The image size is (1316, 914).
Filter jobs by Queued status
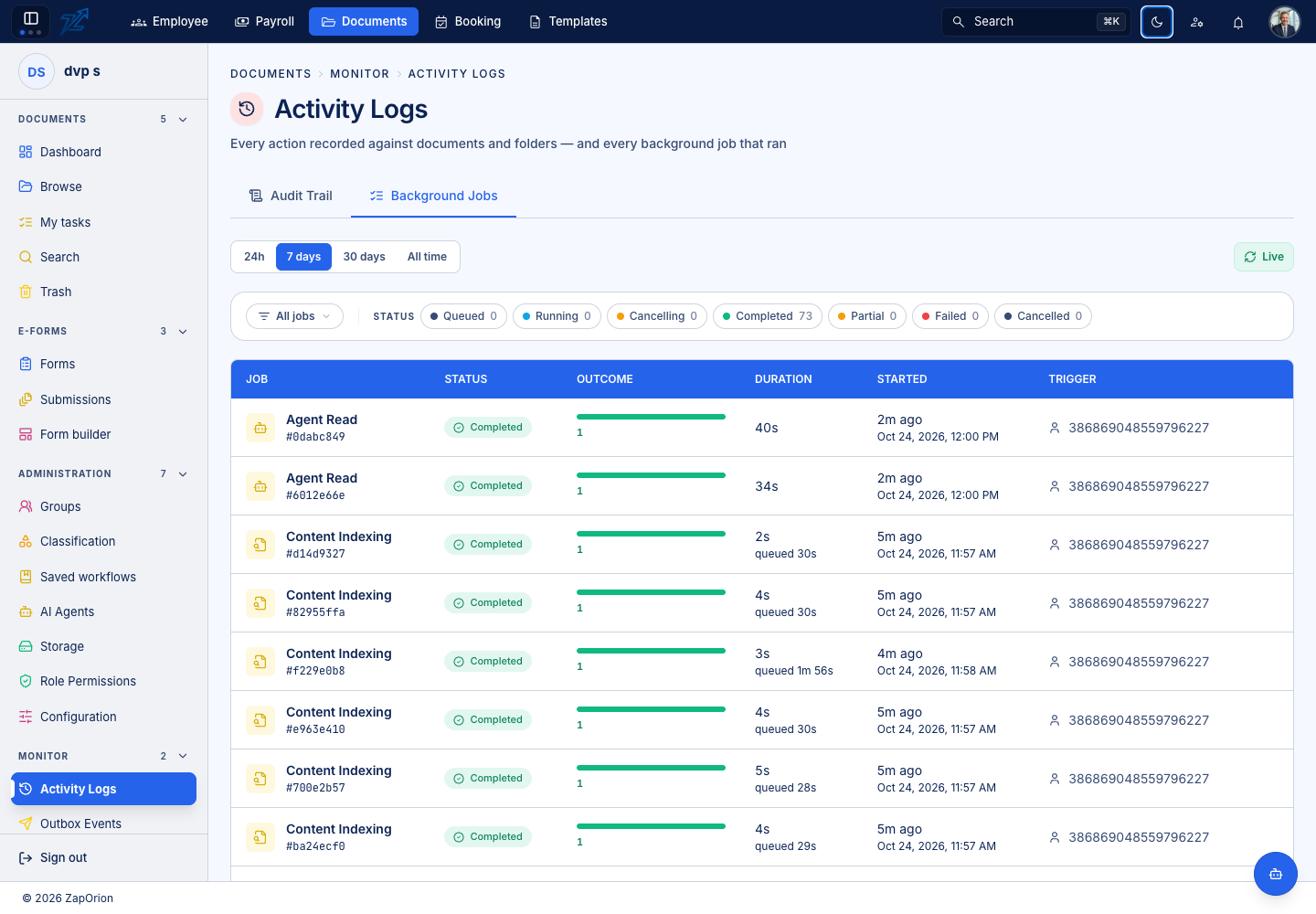[x=464, y=316]
